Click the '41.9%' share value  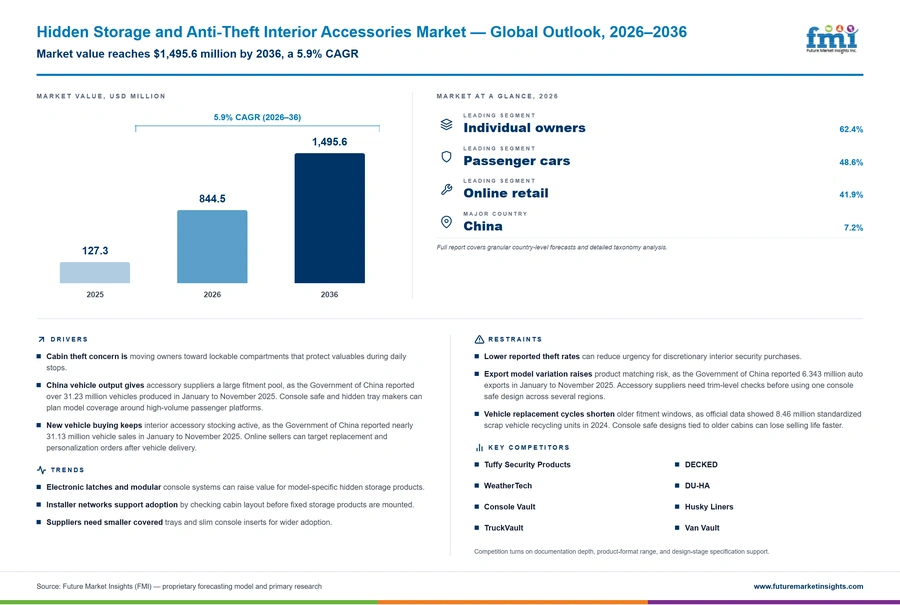coord(851,195)
